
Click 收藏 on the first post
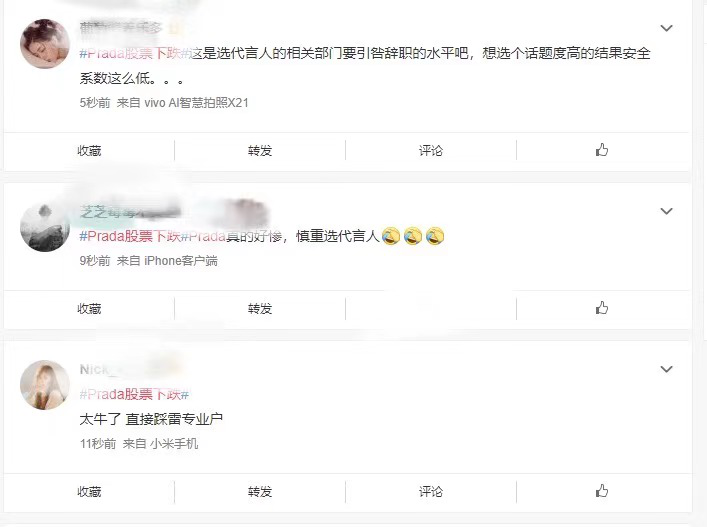(89, 151)
